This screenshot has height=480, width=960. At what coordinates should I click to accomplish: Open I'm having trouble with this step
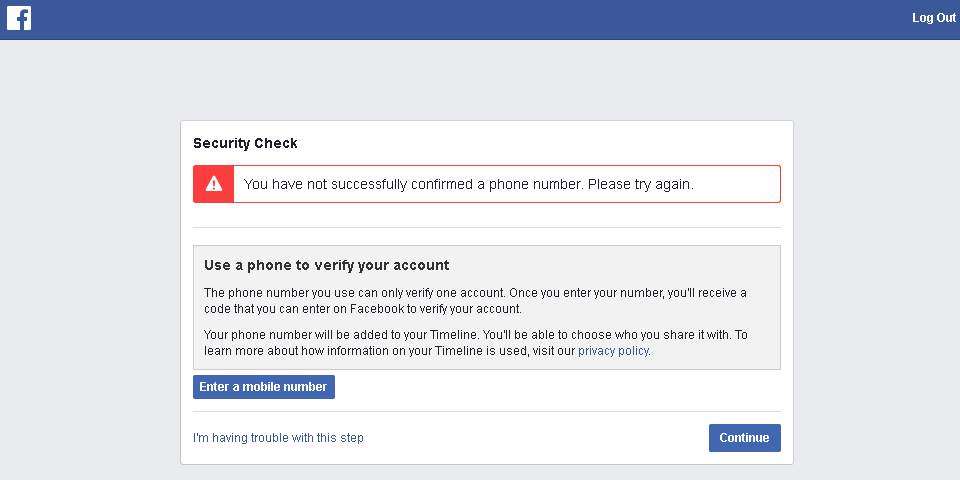pyautogui.click(x=278, y=438)
